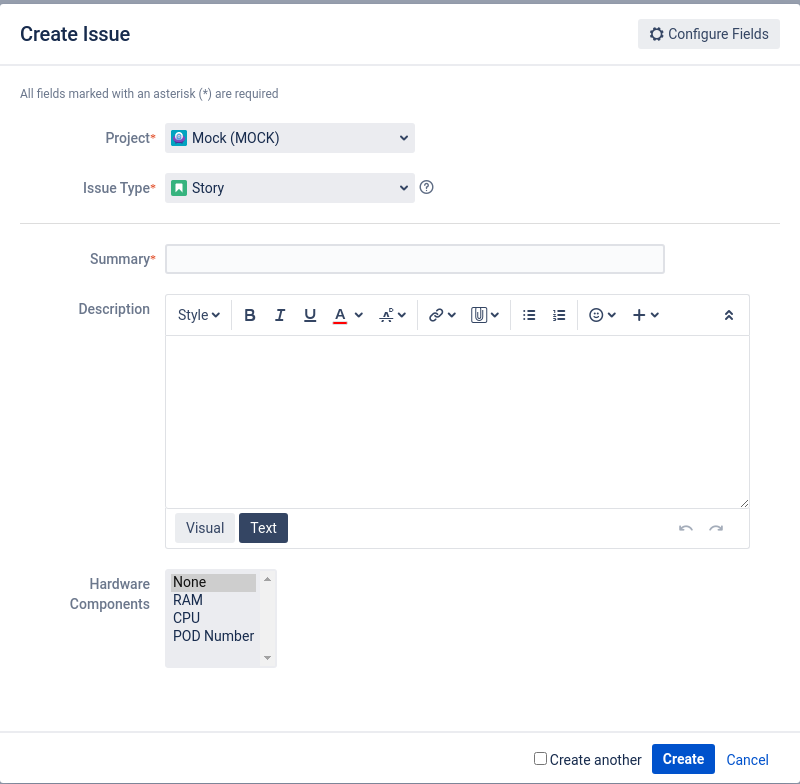Redo the last description edit
The width and height of the screenshot is (800, 784).
pos(716,528)
